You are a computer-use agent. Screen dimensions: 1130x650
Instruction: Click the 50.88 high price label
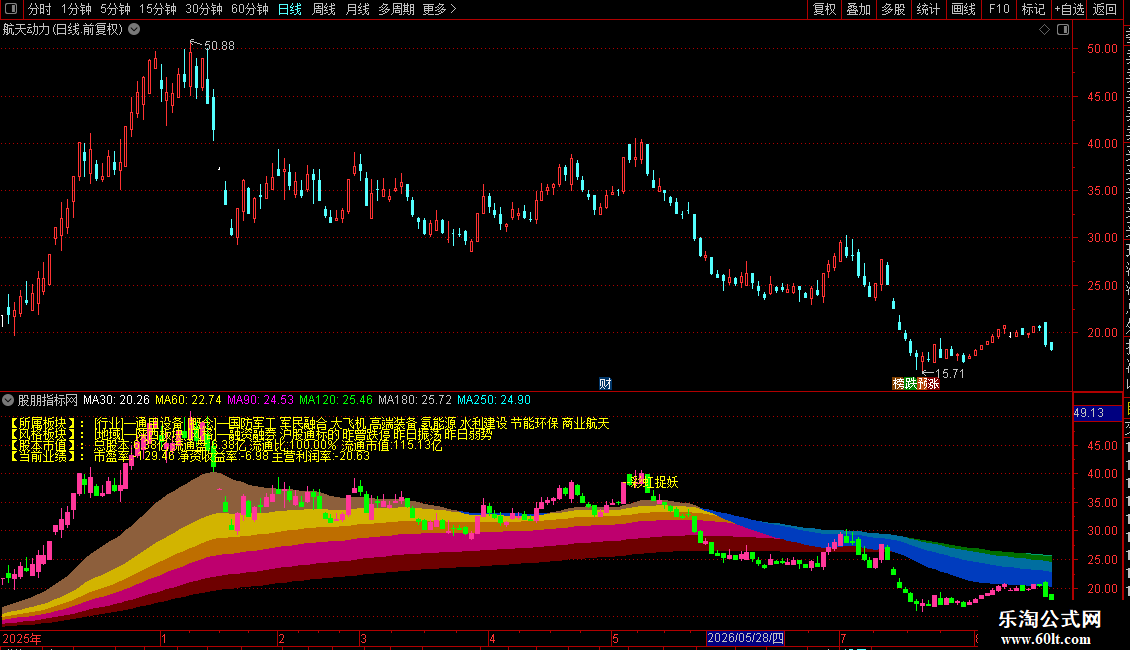point(219,45)
